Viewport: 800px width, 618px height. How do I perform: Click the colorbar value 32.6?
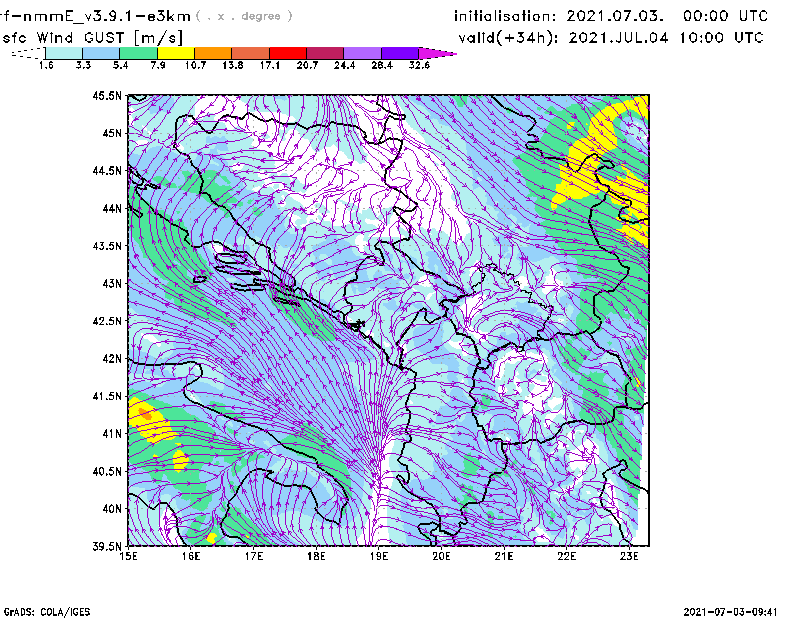419,65
